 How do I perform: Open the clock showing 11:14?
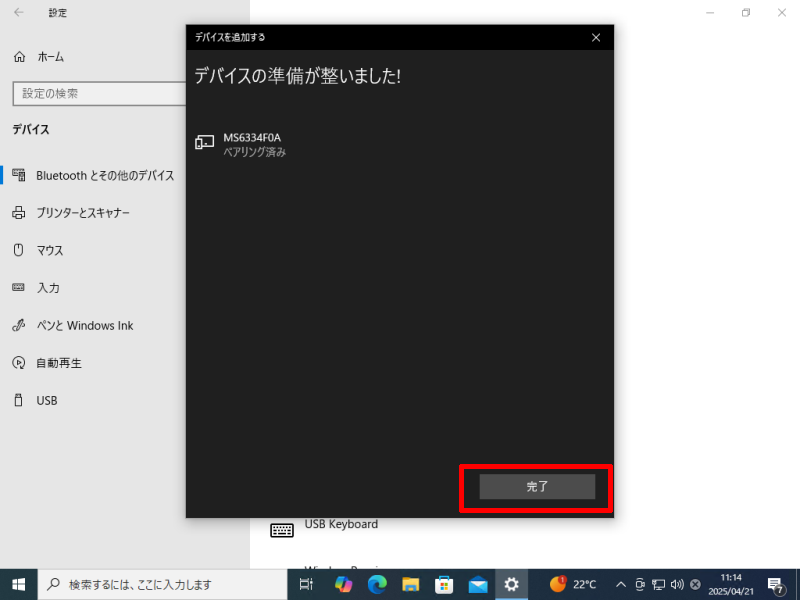tap(731, 585)
